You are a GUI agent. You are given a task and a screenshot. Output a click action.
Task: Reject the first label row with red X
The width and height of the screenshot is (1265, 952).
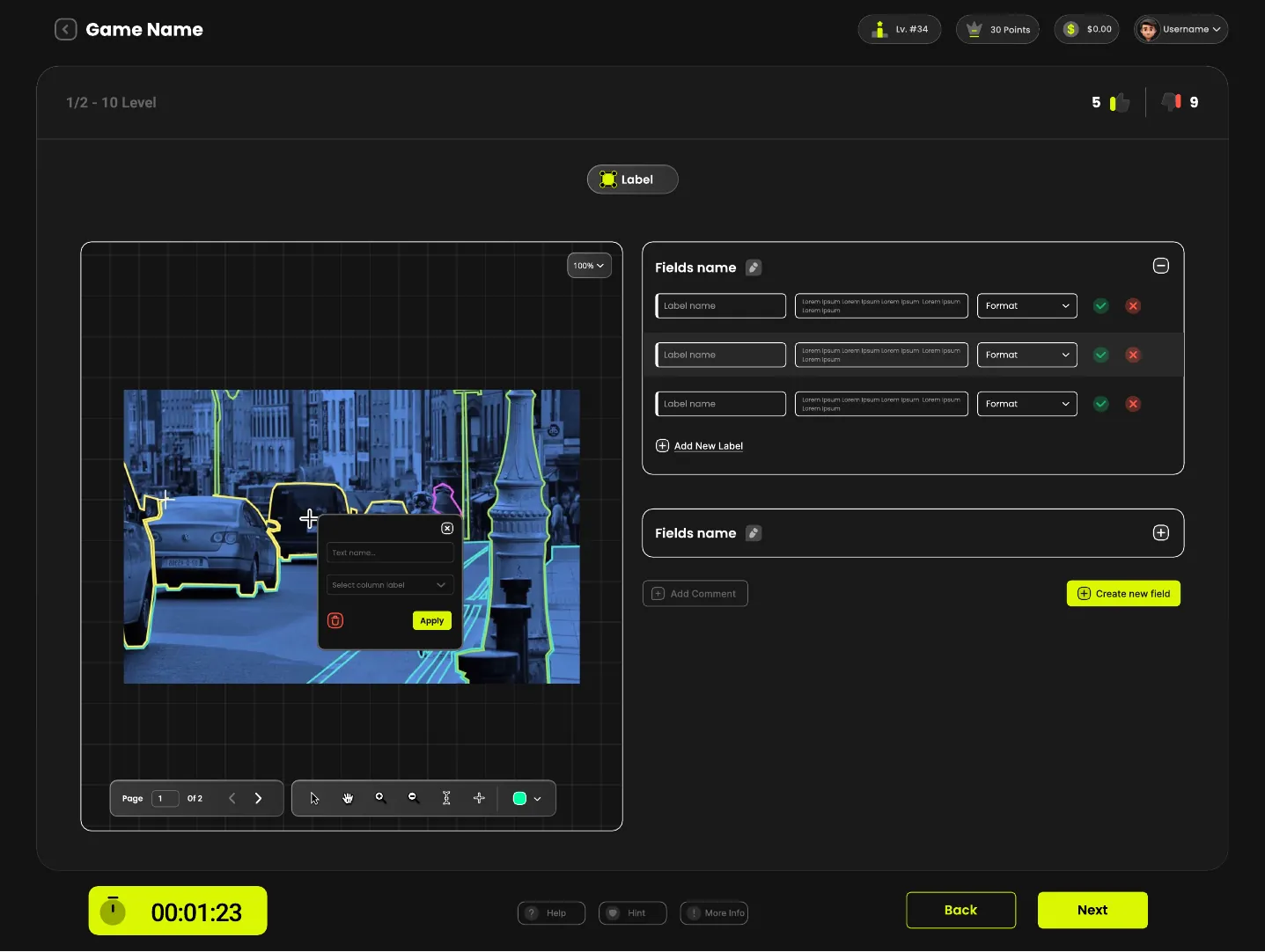click(1134, 306)
